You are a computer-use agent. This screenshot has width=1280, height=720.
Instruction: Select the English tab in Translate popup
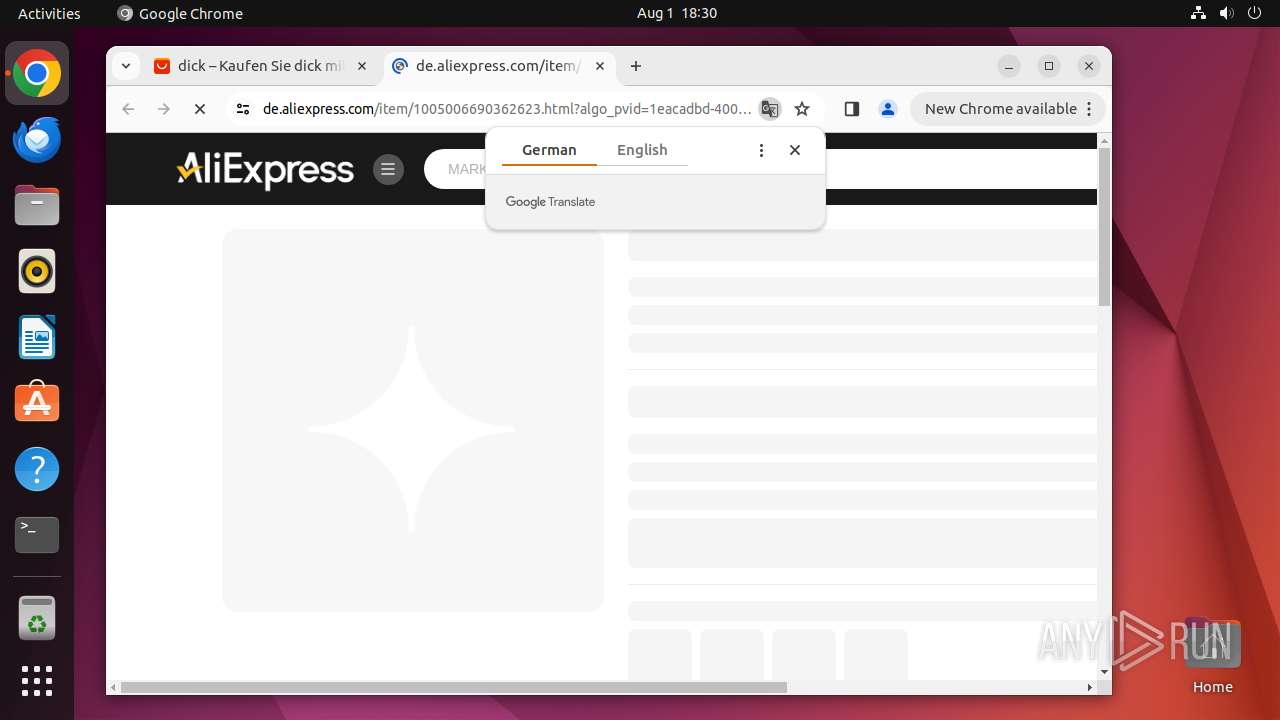tap(642, 150)
